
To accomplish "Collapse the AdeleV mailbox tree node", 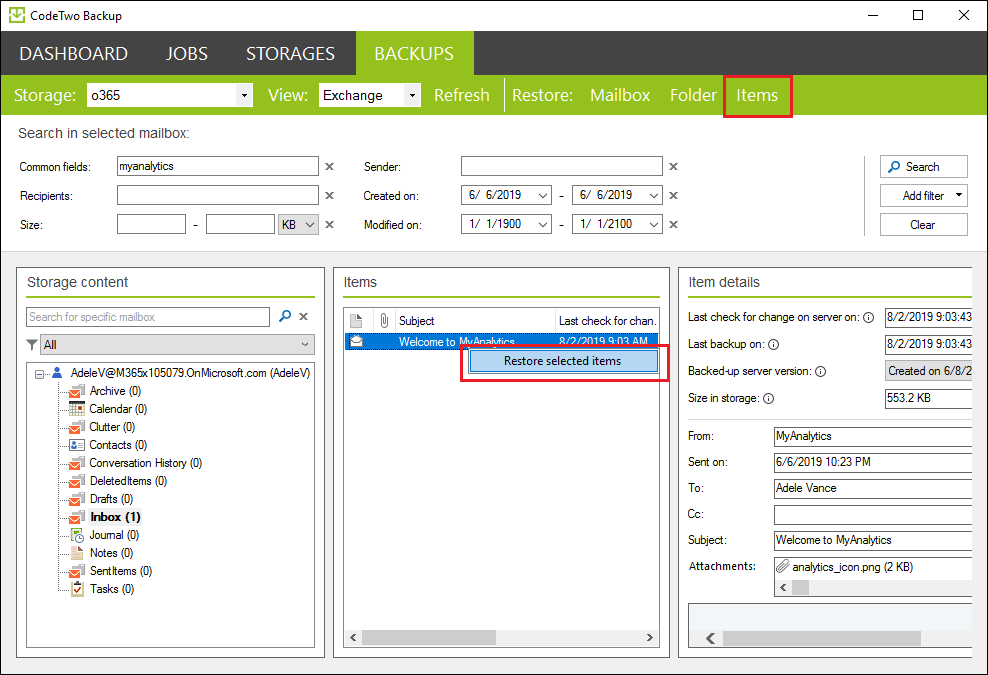I will pos(39,374).
